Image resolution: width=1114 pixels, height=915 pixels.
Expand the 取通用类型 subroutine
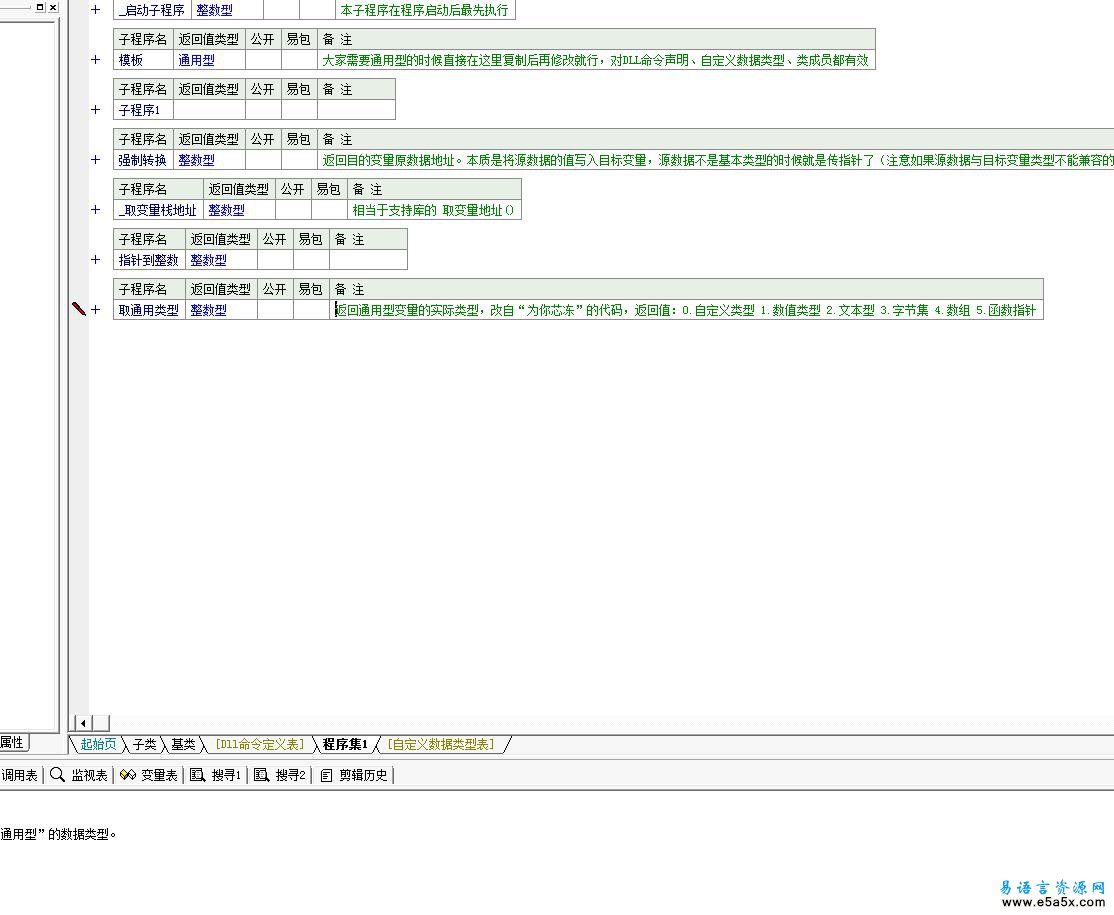pyautogui.click(x=95, y=310)
